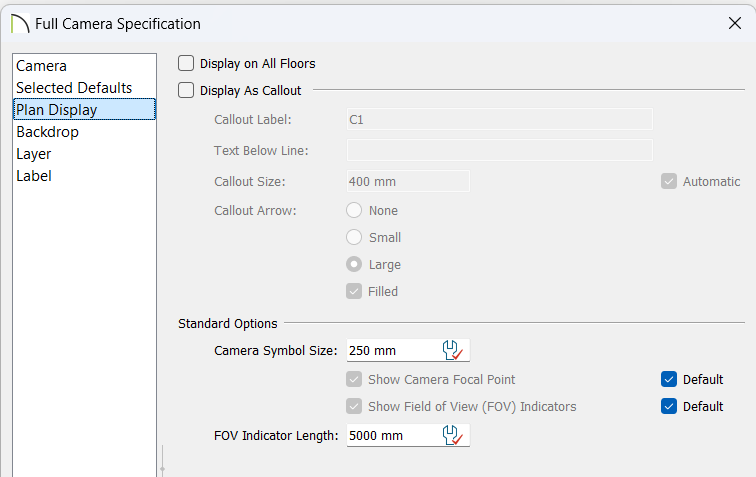756x477 pixels.
Task: Click the FOV Indicator Length default wrench icon
Action: coord(452,436)
